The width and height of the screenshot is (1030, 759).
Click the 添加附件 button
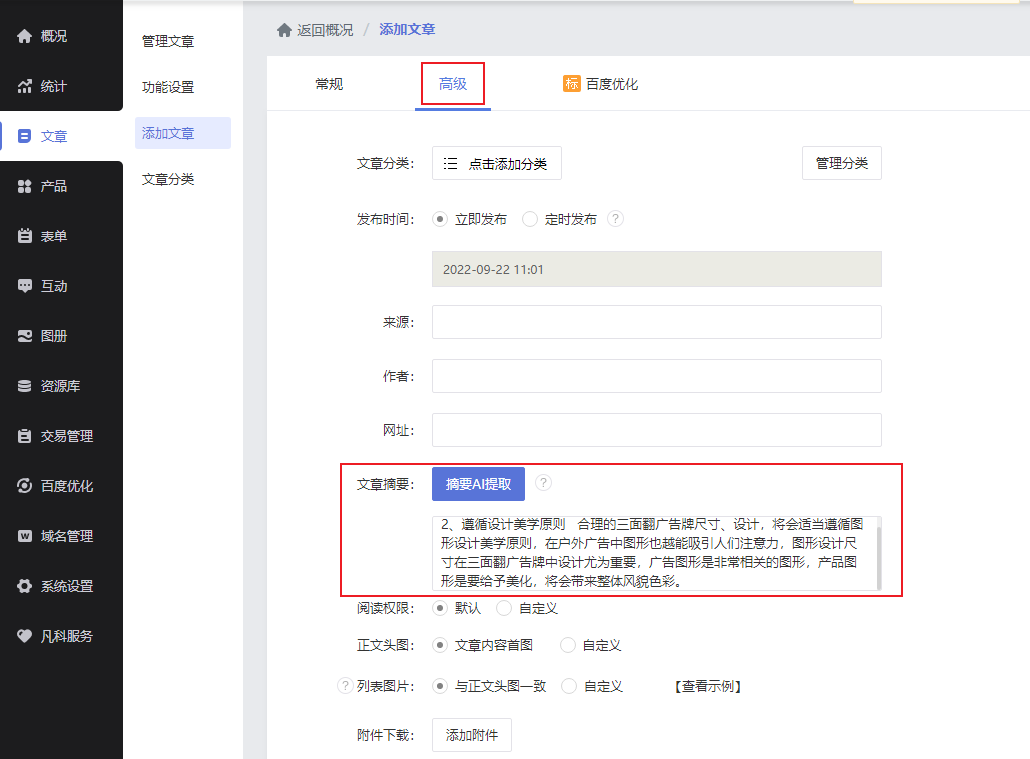coord(472,735)
